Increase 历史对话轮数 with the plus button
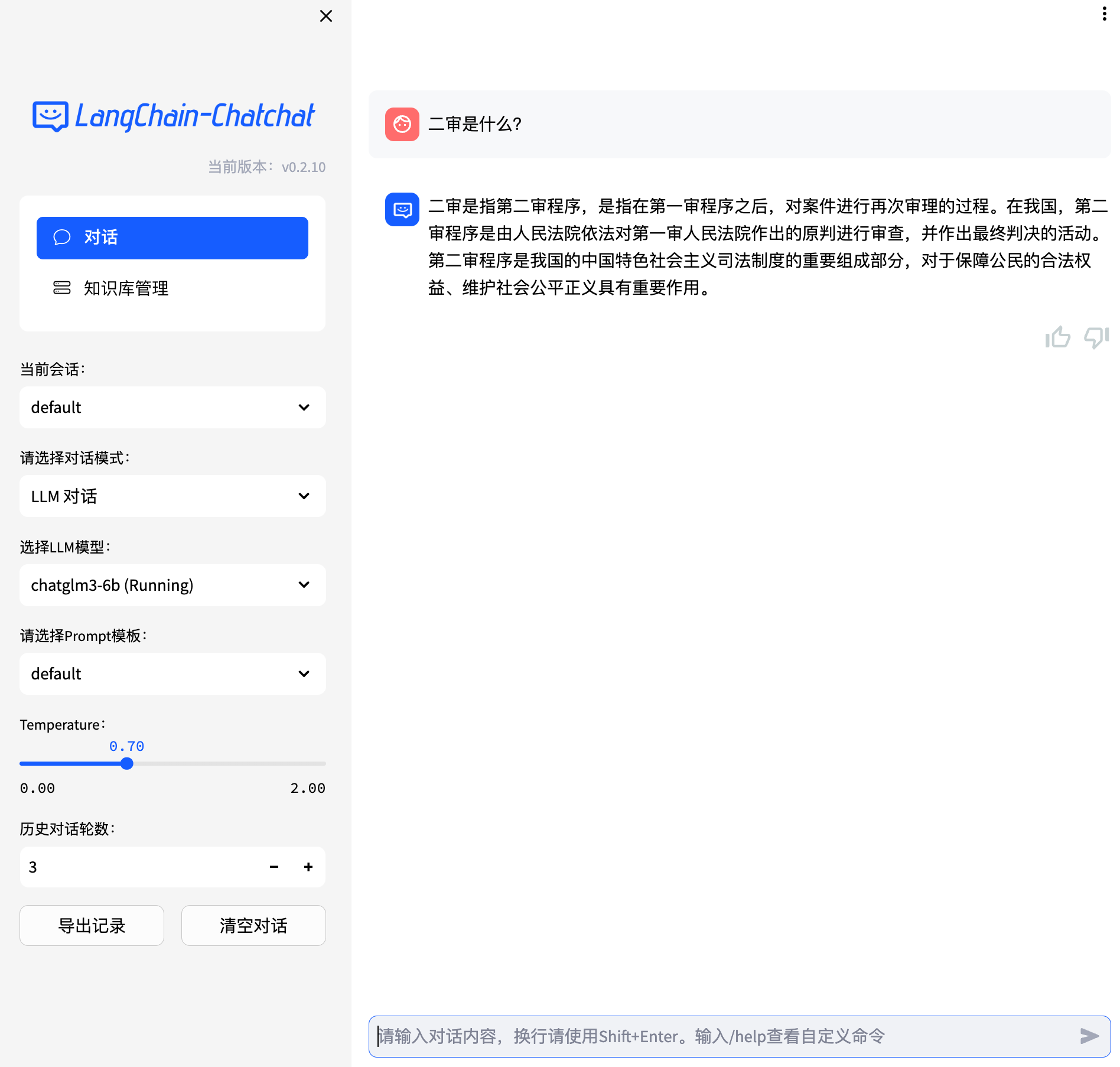 [x=308, y=867]
